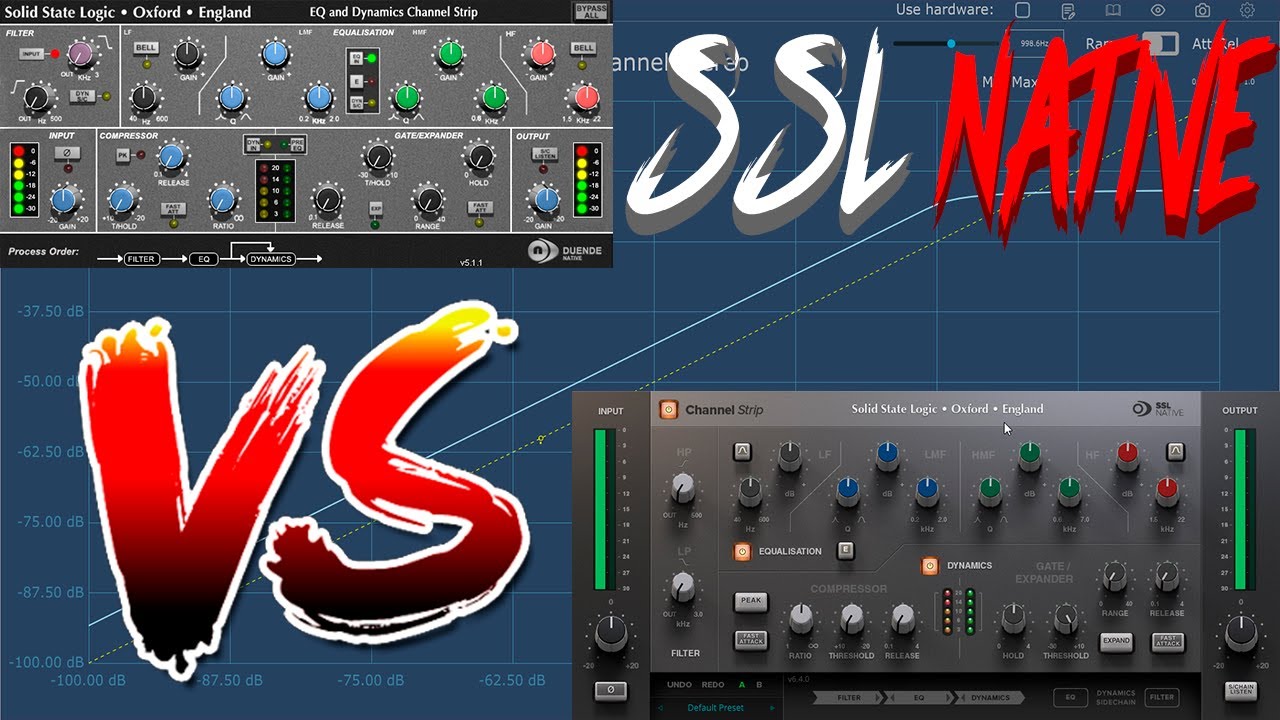Toggle EQ IN button in Duende equalisation
The height and width of the screenshot is (720, 1280).
[356, 59]
